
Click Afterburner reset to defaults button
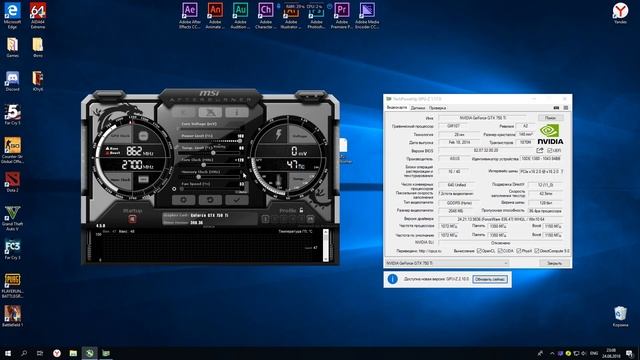(210, 200)
